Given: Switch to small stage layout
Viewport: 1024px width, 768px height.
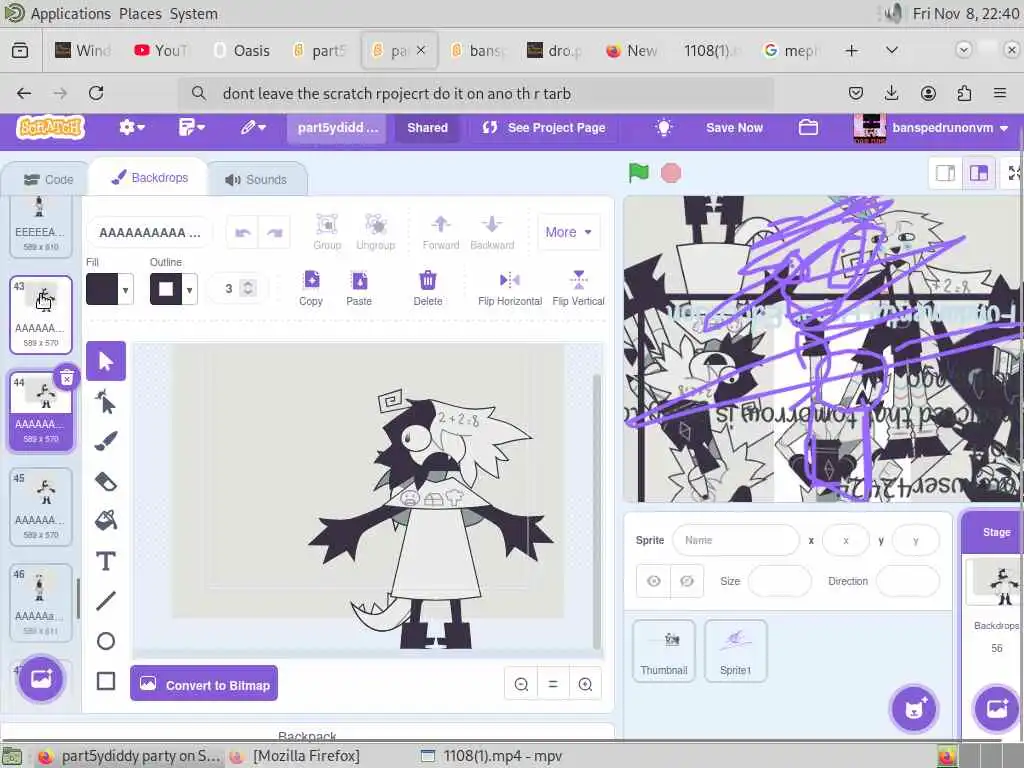Looking at the screenshot, I should (x=945, y=173).
